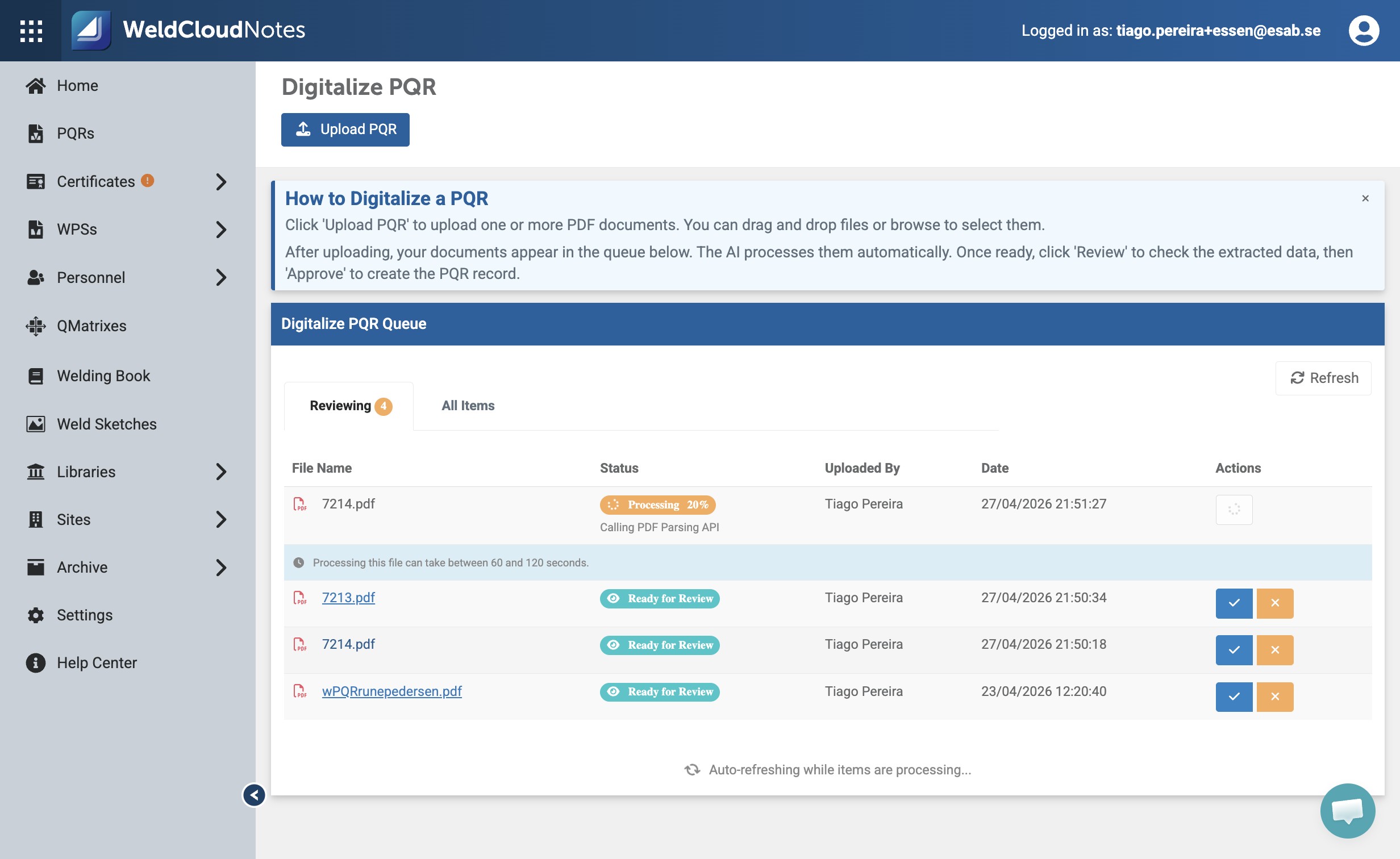Screen dimensions: 1400x859
Task: Go to Home in the sidebar
Action: click(x=77, y=85)
